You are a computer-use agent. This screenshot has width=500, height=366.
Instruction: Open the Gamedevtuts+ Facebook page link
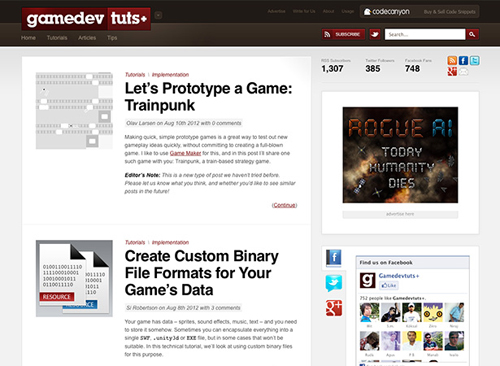(399, 276)
